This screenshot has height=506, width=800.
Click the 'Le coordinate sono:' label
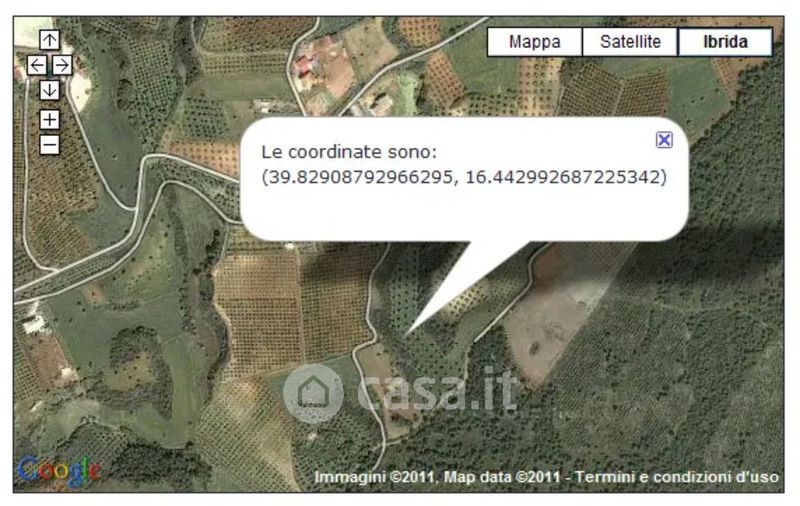(x=349, y=151)
